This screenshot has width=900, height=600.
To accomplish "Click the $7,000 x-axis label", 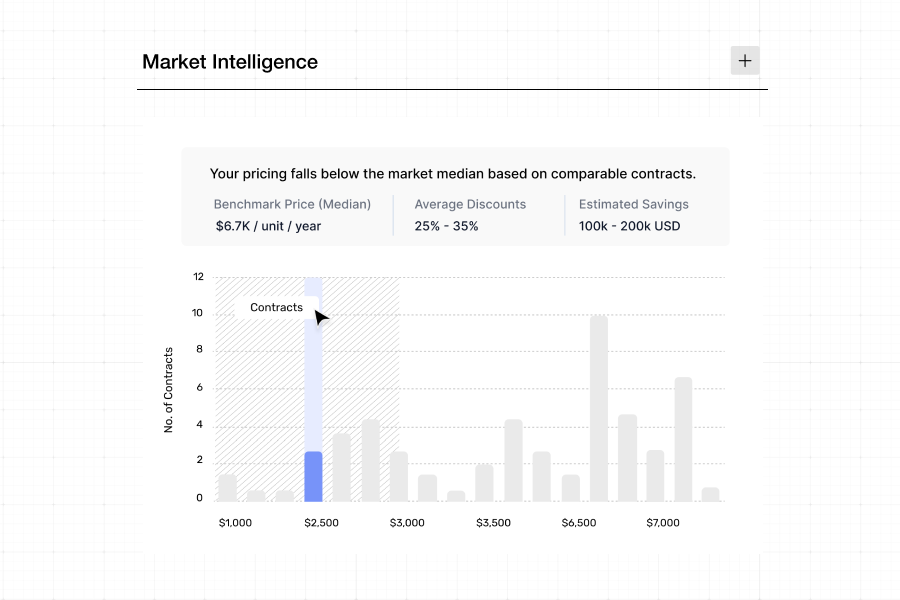I will point(663,523).
